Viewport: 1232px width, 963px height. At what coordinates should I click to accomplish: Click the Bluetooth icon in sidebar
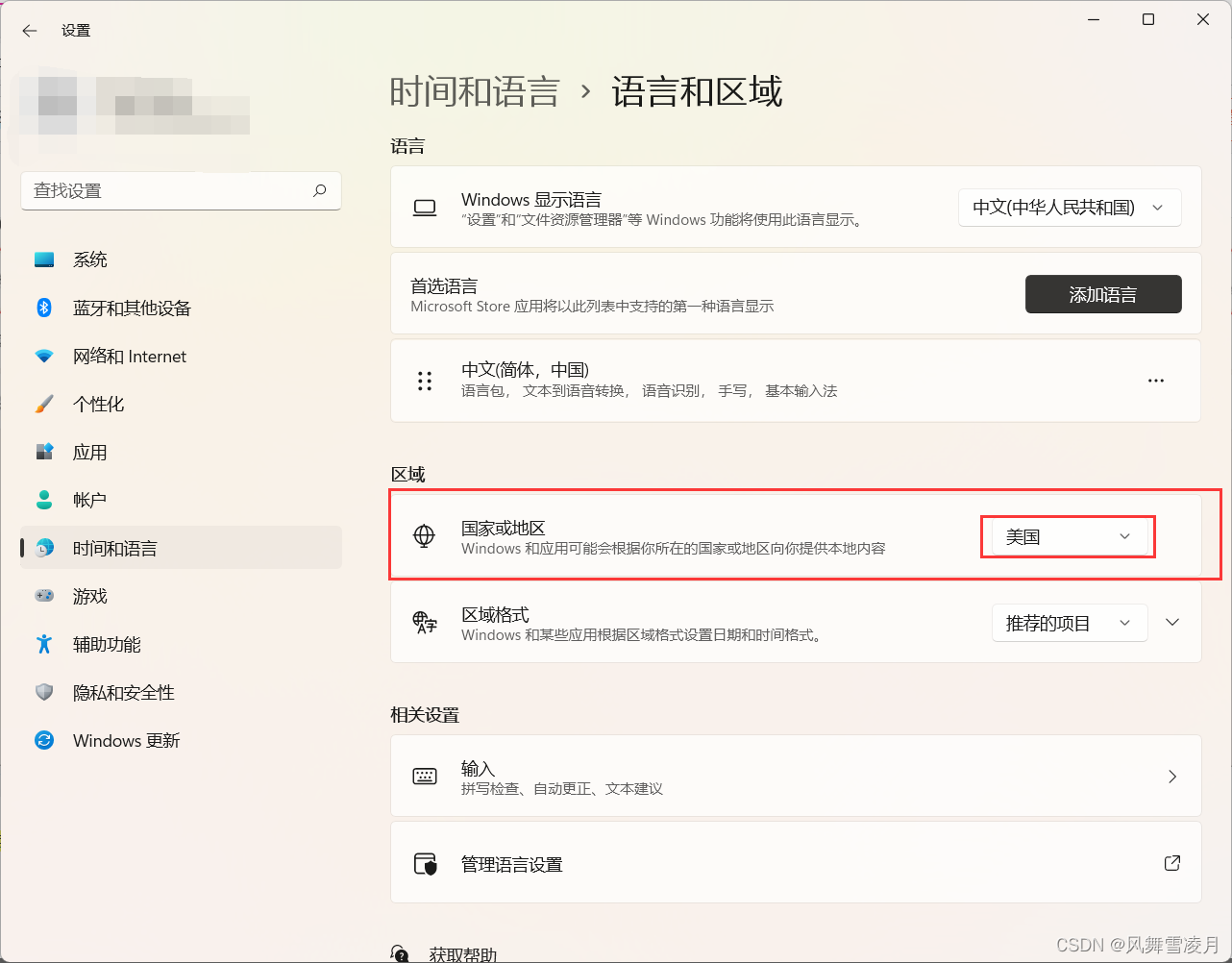click(x=44, y=308)
